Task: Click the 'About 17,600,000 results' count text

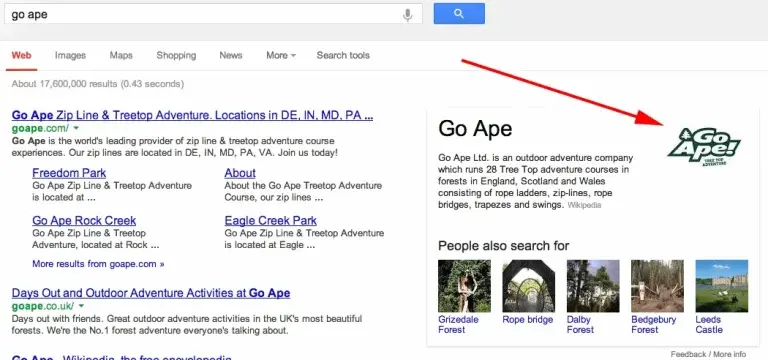Action: tap(98, 84)
